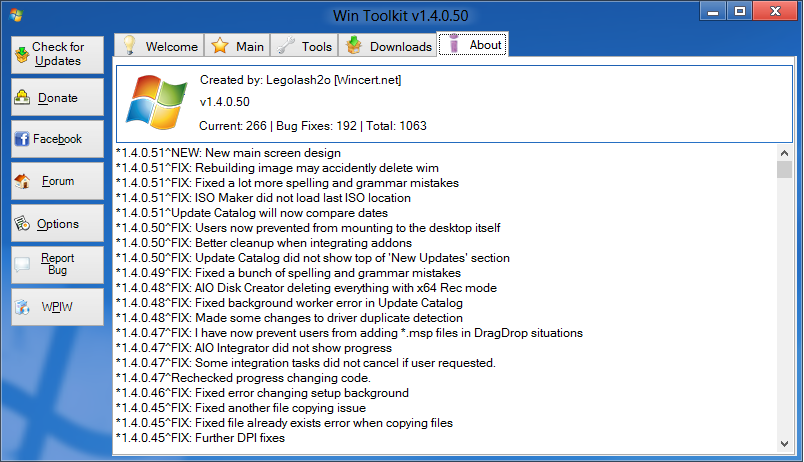Click the star icon on Main tab
804x462 pixels.
220,46
